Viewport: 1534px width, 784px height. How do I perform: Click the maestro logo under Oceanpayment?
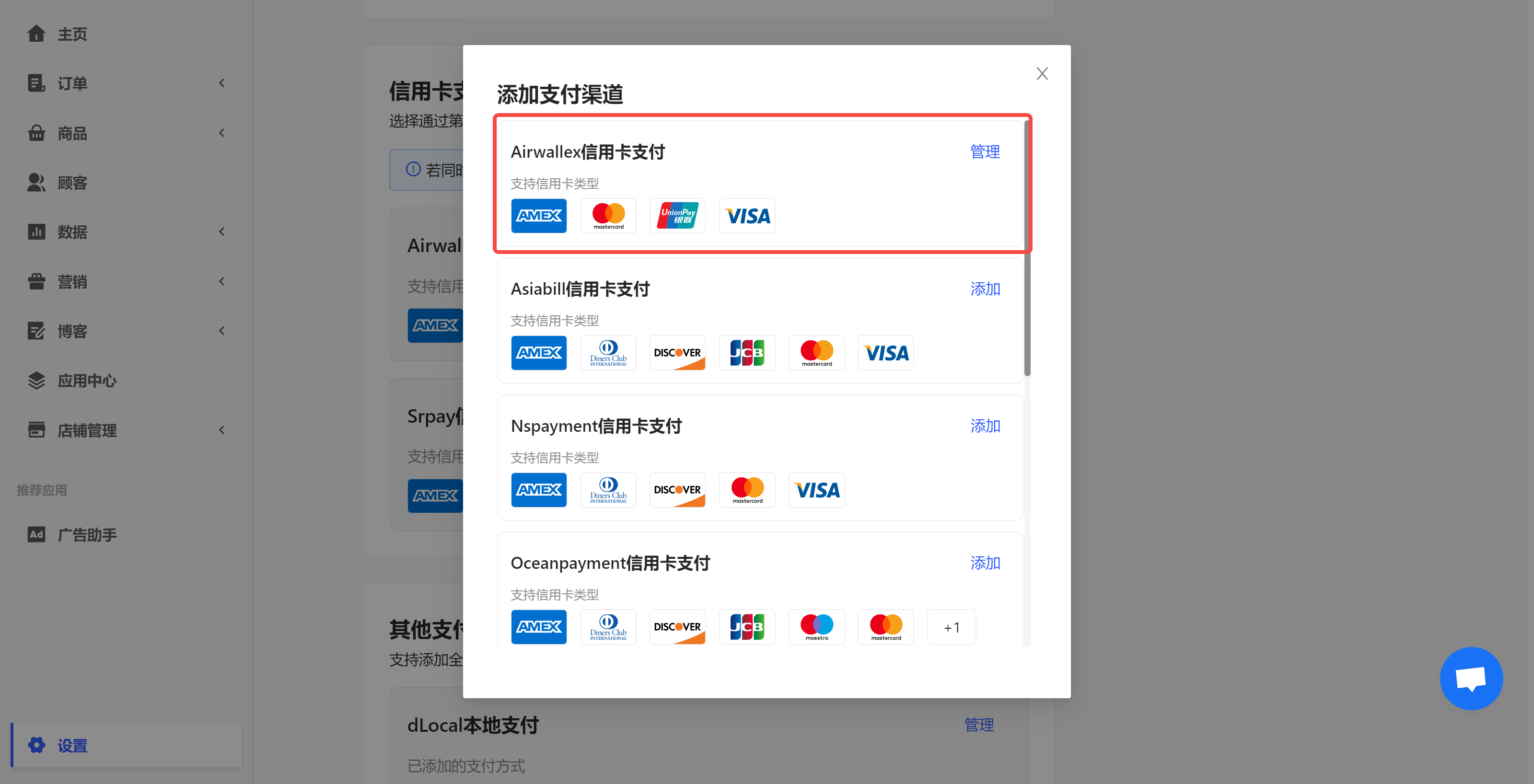pos(816,627)
